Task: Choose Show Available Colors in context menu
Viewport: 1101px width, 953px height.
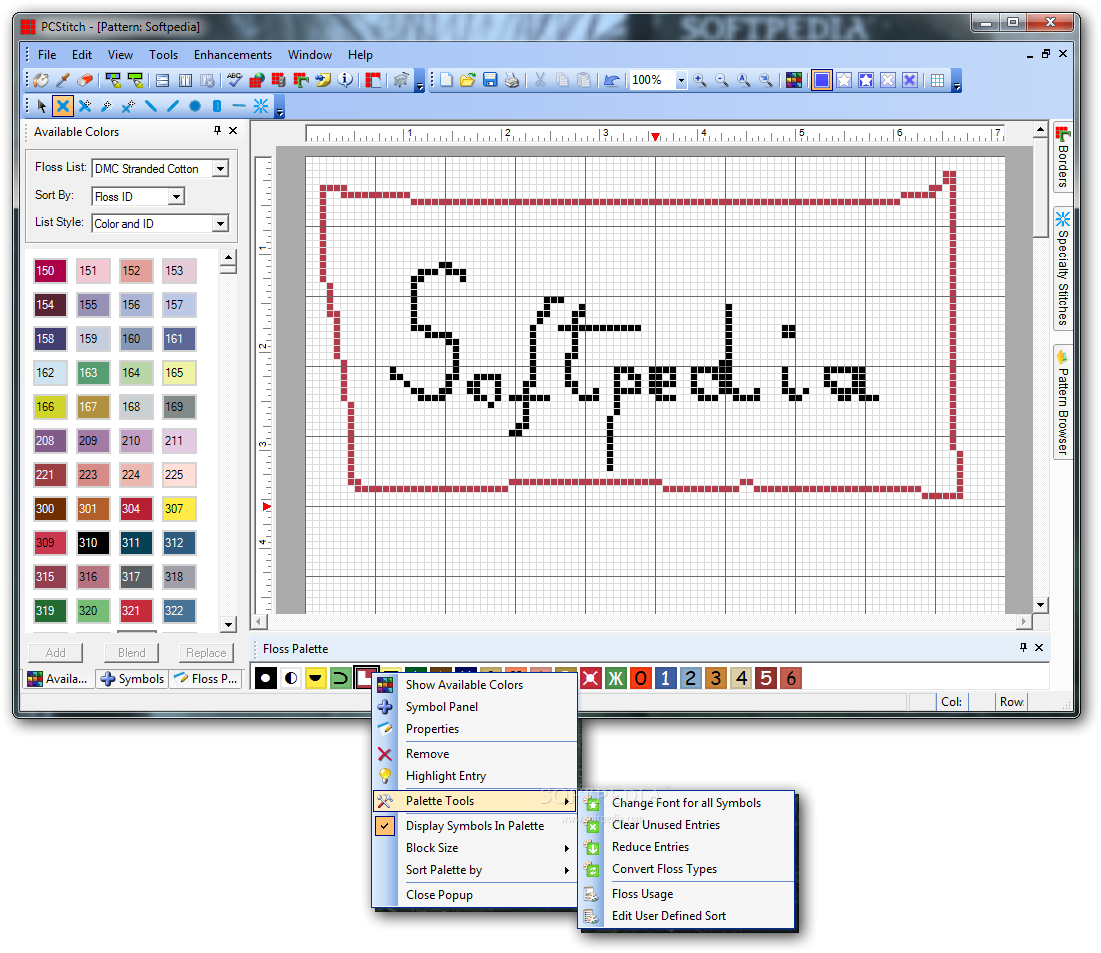Action: [x=475, y=685]
